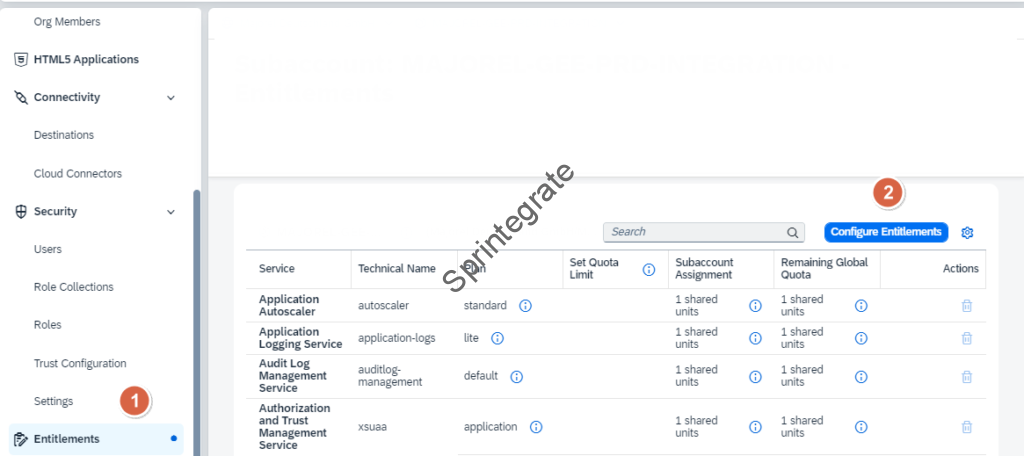Click info icon next to default plan
Viewport: 1024px width, 456px height.
coord(517,377)
